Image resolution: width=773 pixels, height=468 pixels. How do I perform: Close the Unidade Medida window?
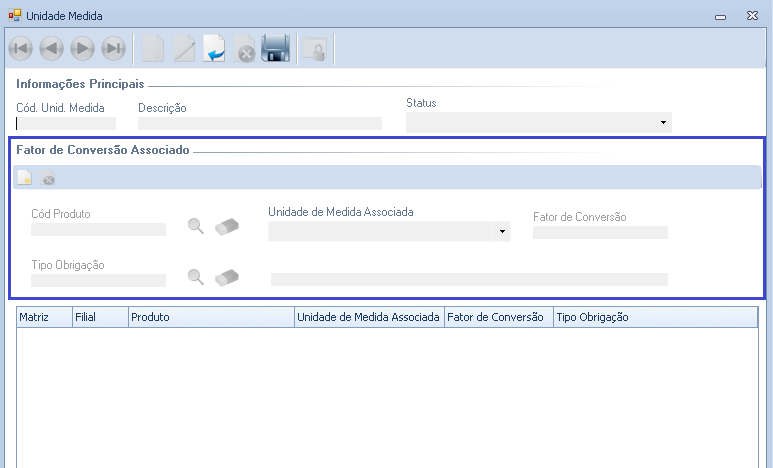pos(752,16)
